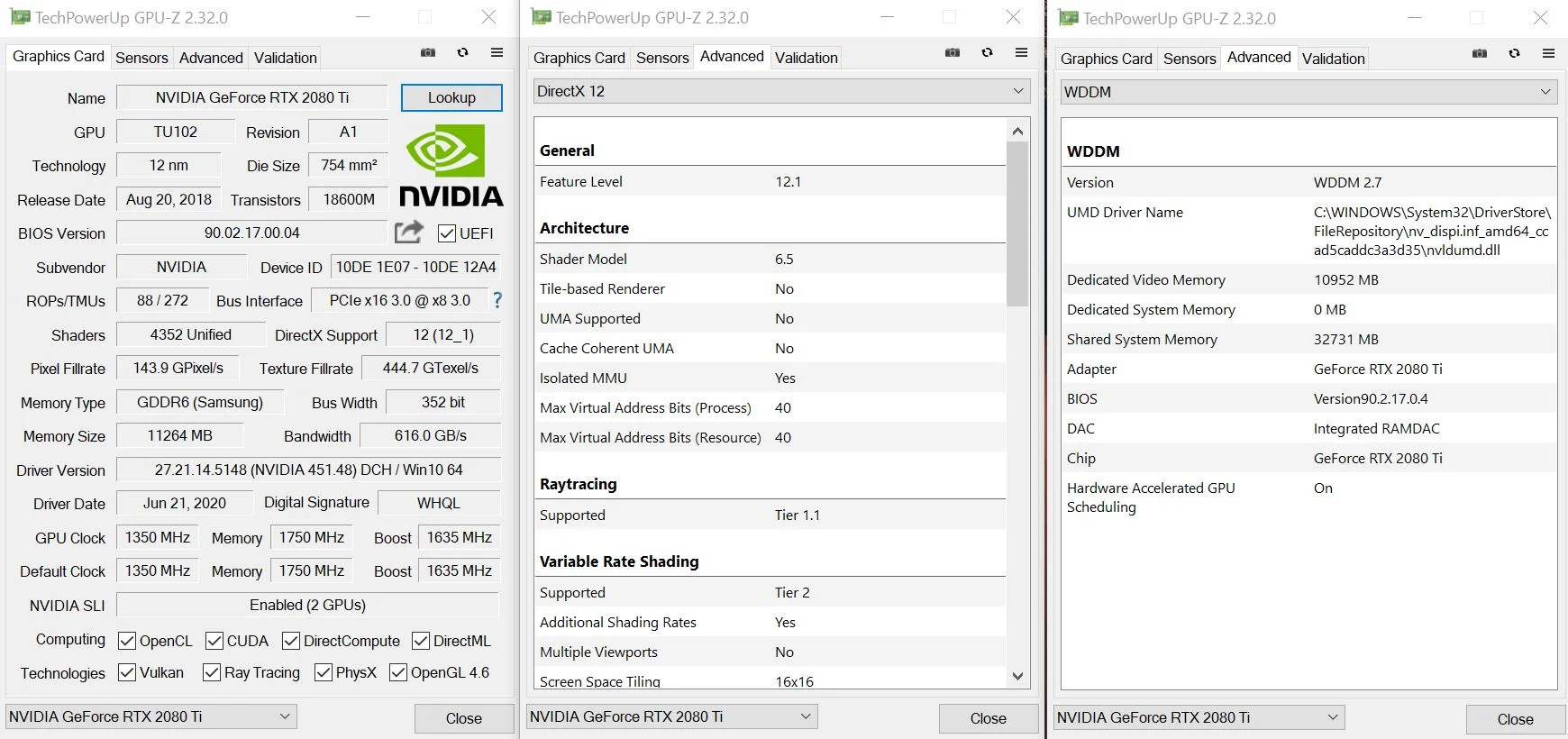
Task: Click the Driver Version field
Action: [x=308, y=470]
